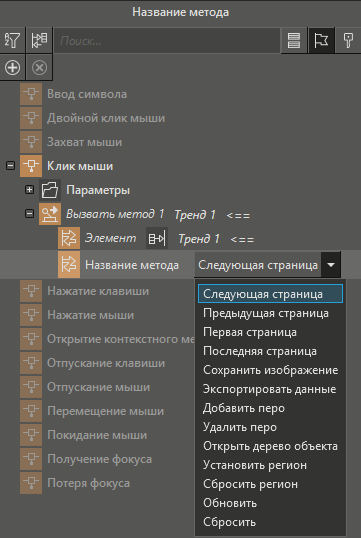The width and height of the screenshot is (361, 538).
Task: Choose Удалить перо from list
Action: pos(270,427)
